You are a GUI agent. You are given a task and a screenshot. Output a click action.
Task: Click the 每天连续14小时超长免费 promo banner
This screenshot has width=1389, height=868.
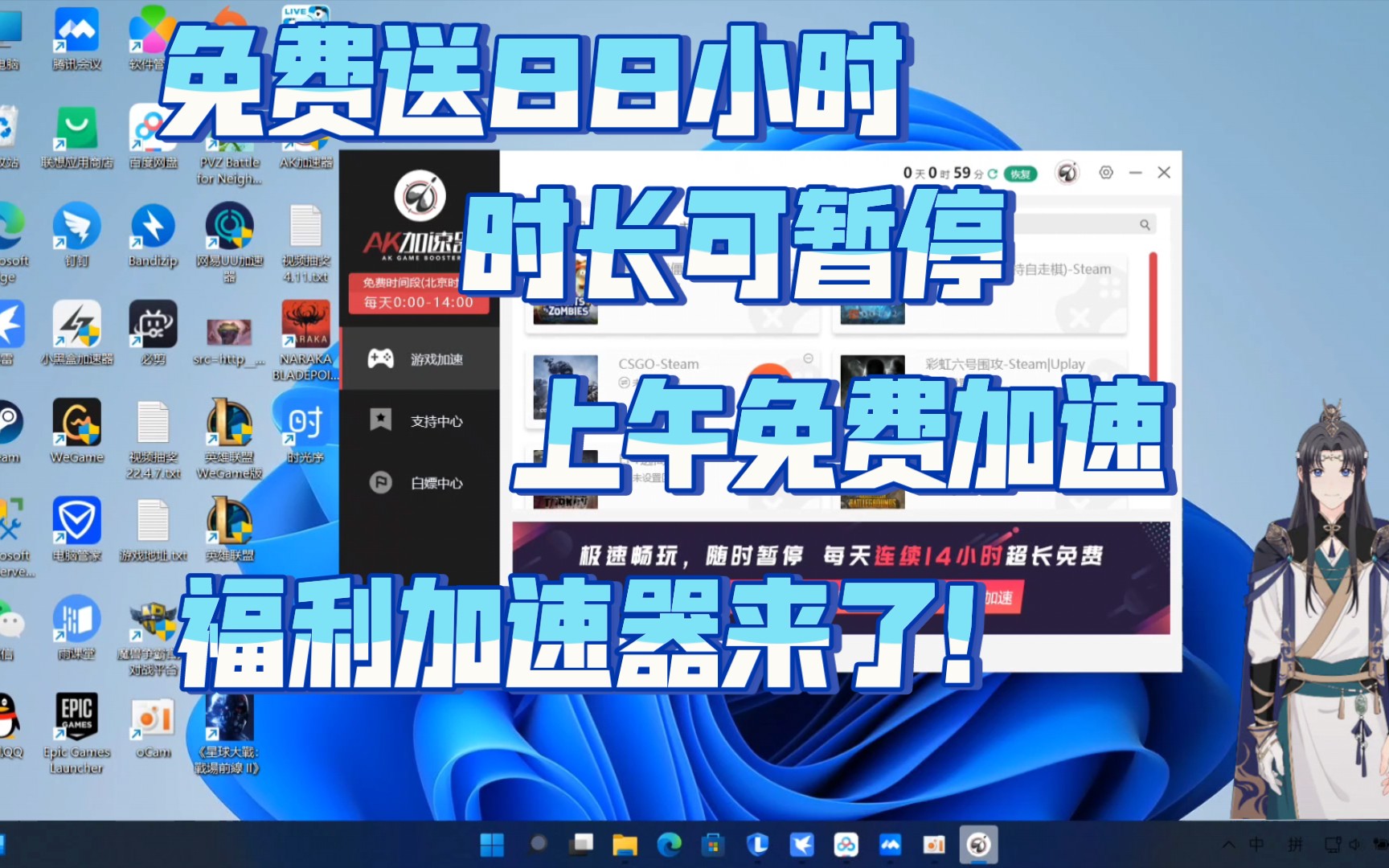pos(841,577)
